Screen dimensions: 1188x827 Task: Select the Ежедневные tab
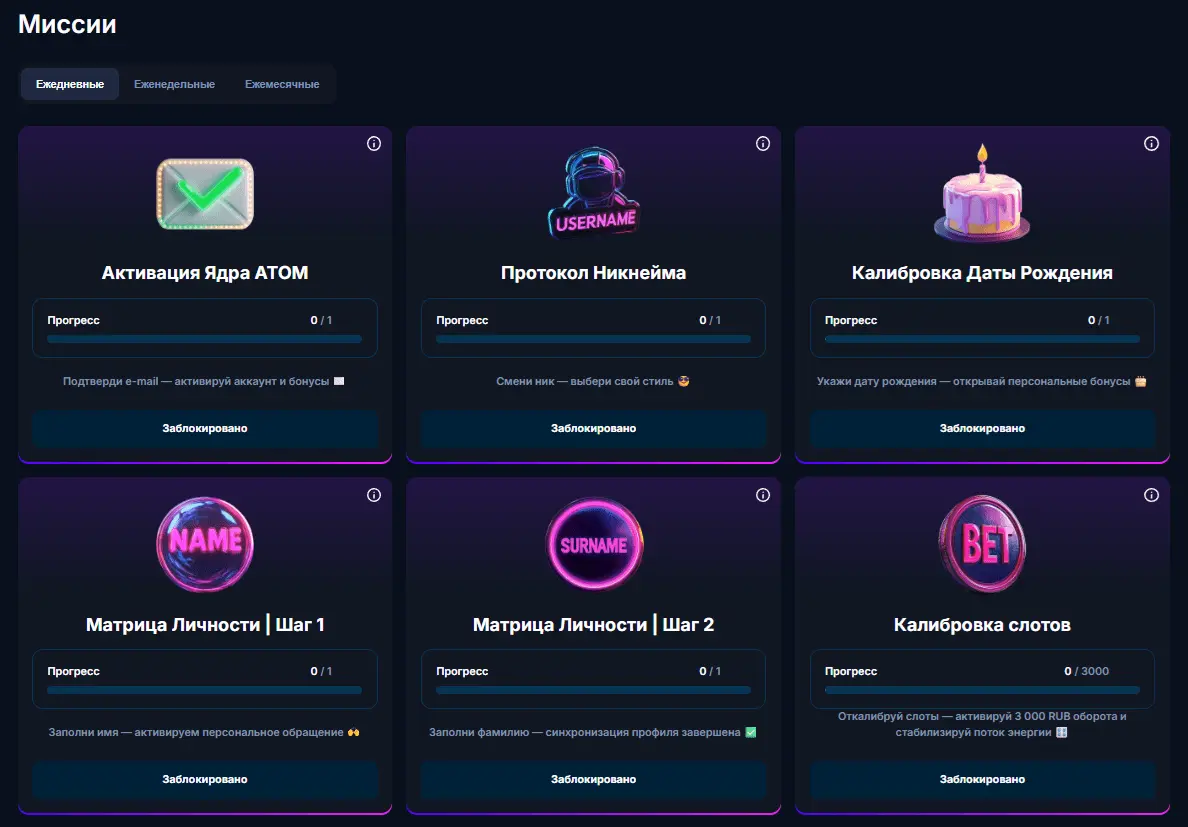[x=70, y=84]
